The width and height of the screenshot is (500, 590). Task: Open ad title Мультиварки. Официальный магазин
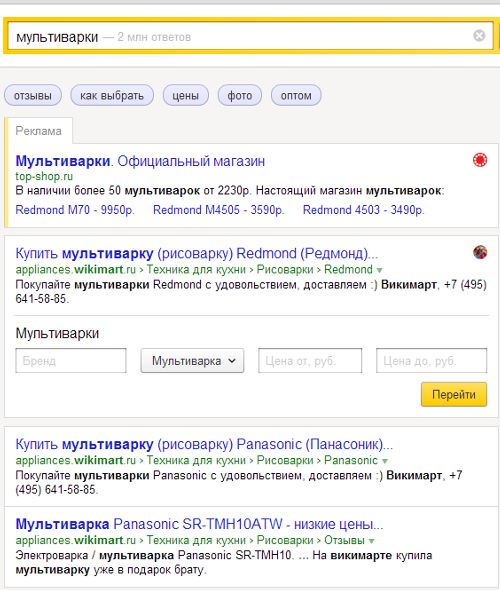click(x=140, y=161)
